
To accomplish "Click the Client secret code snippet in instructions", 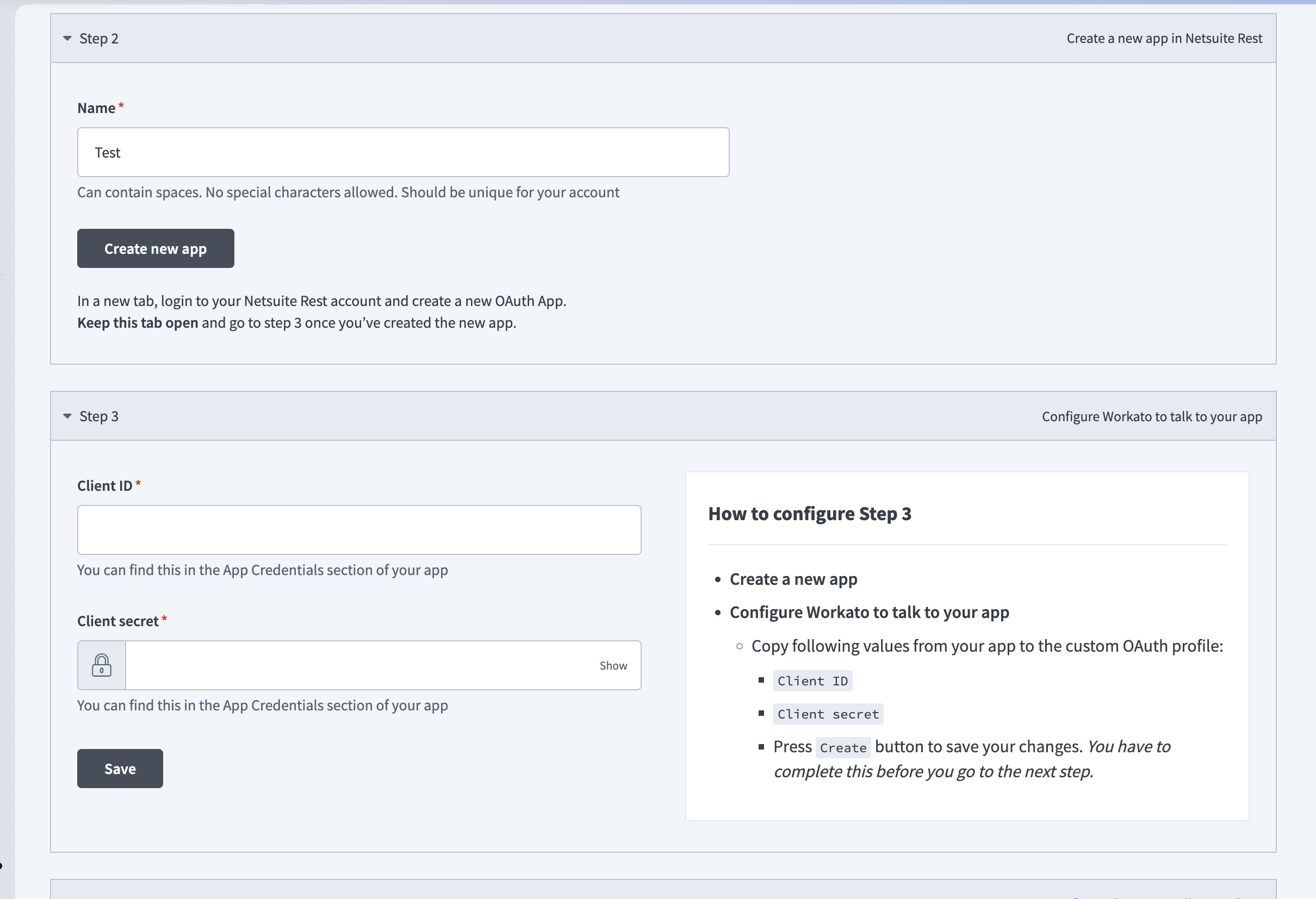I will coord(827,714).
